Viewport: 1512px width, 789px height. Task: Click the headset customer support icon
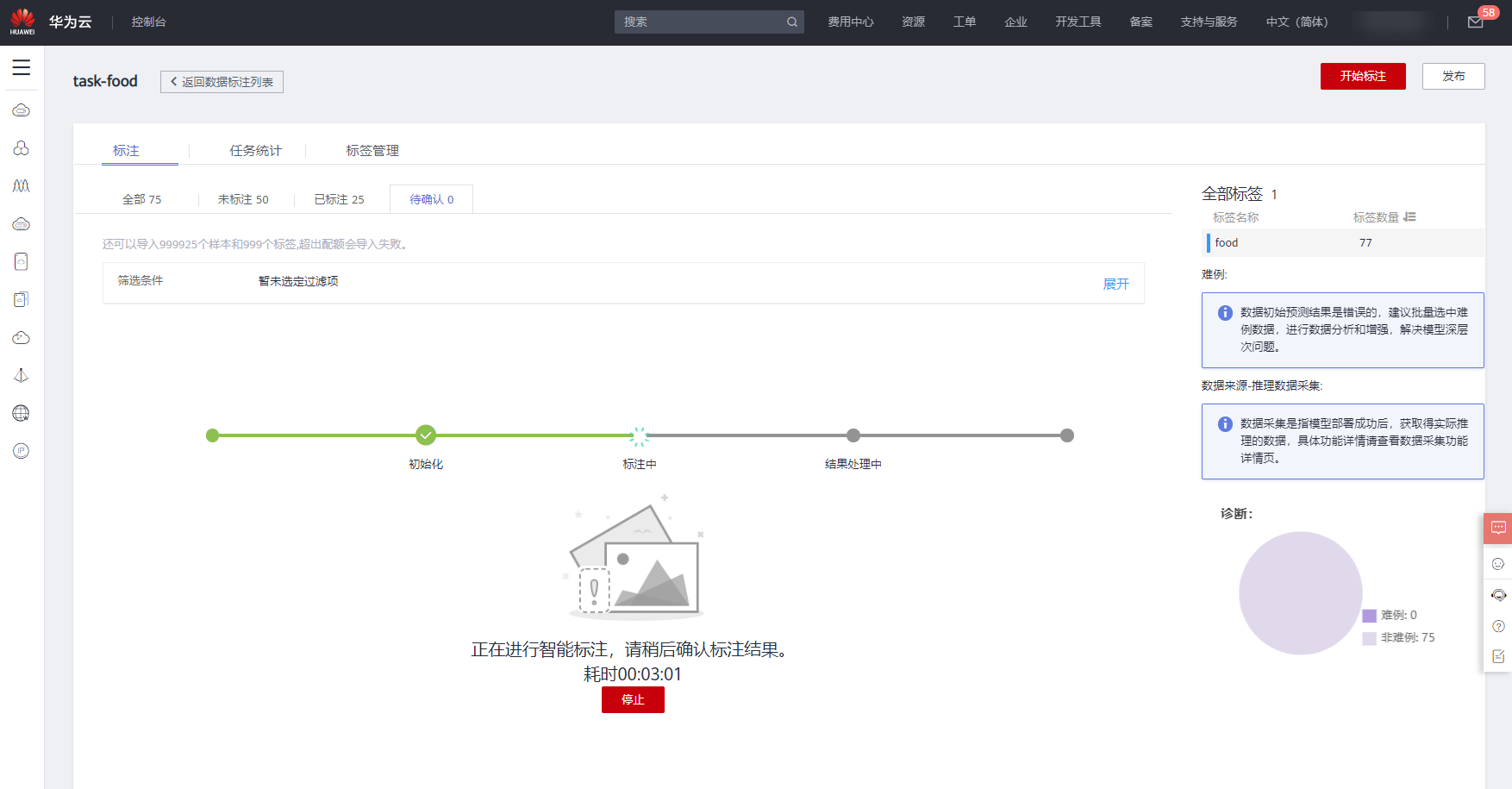1498,595
